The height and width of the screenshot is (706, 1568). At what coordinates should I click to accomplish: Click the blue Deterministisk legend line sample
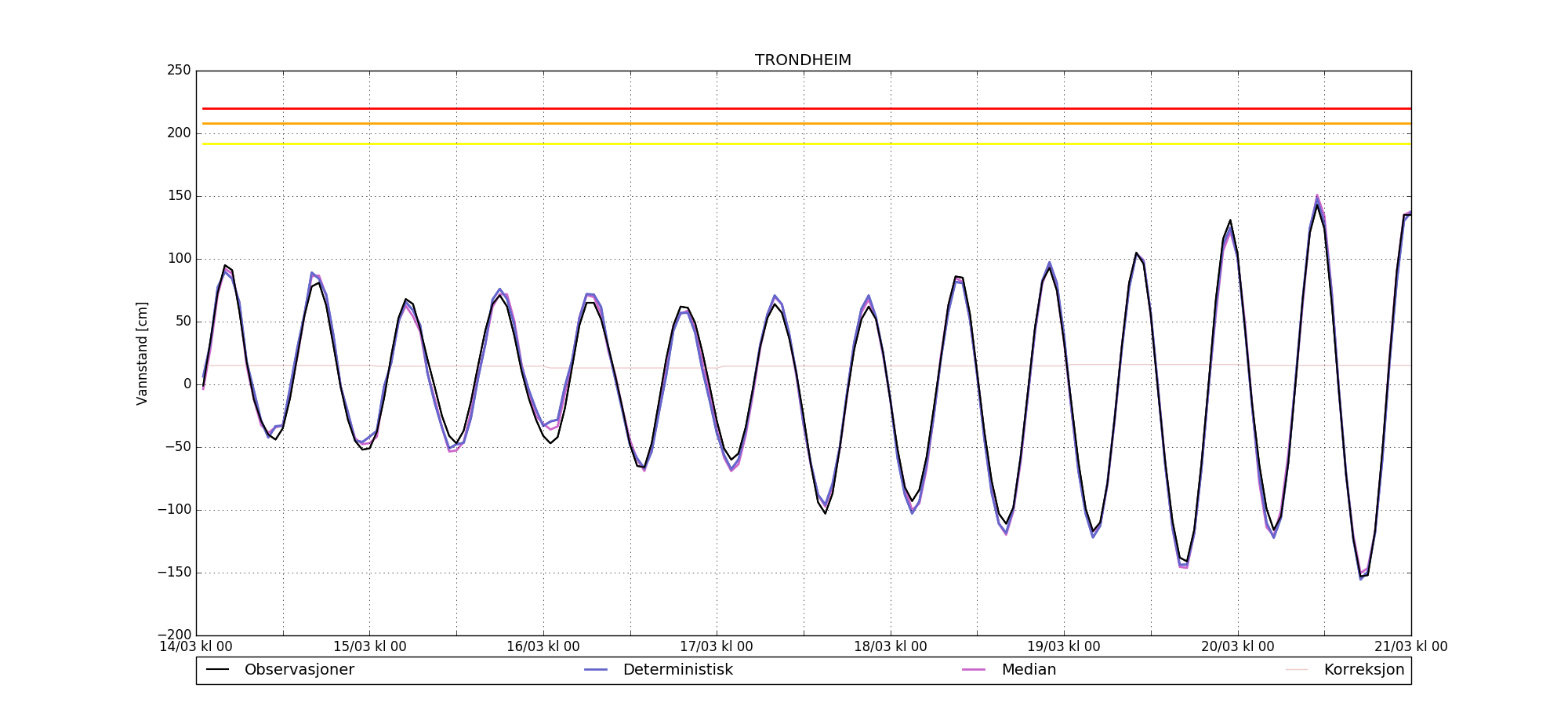coord(596,670)
